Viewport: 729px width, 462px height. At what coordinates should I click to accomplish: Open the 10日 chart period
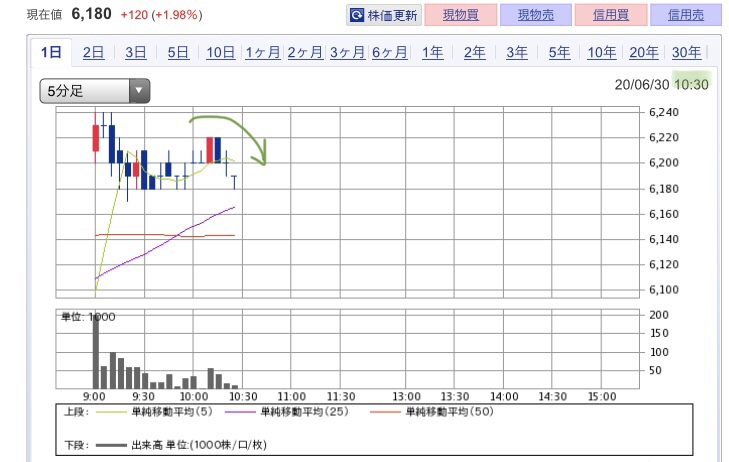[x=220, y=52]
